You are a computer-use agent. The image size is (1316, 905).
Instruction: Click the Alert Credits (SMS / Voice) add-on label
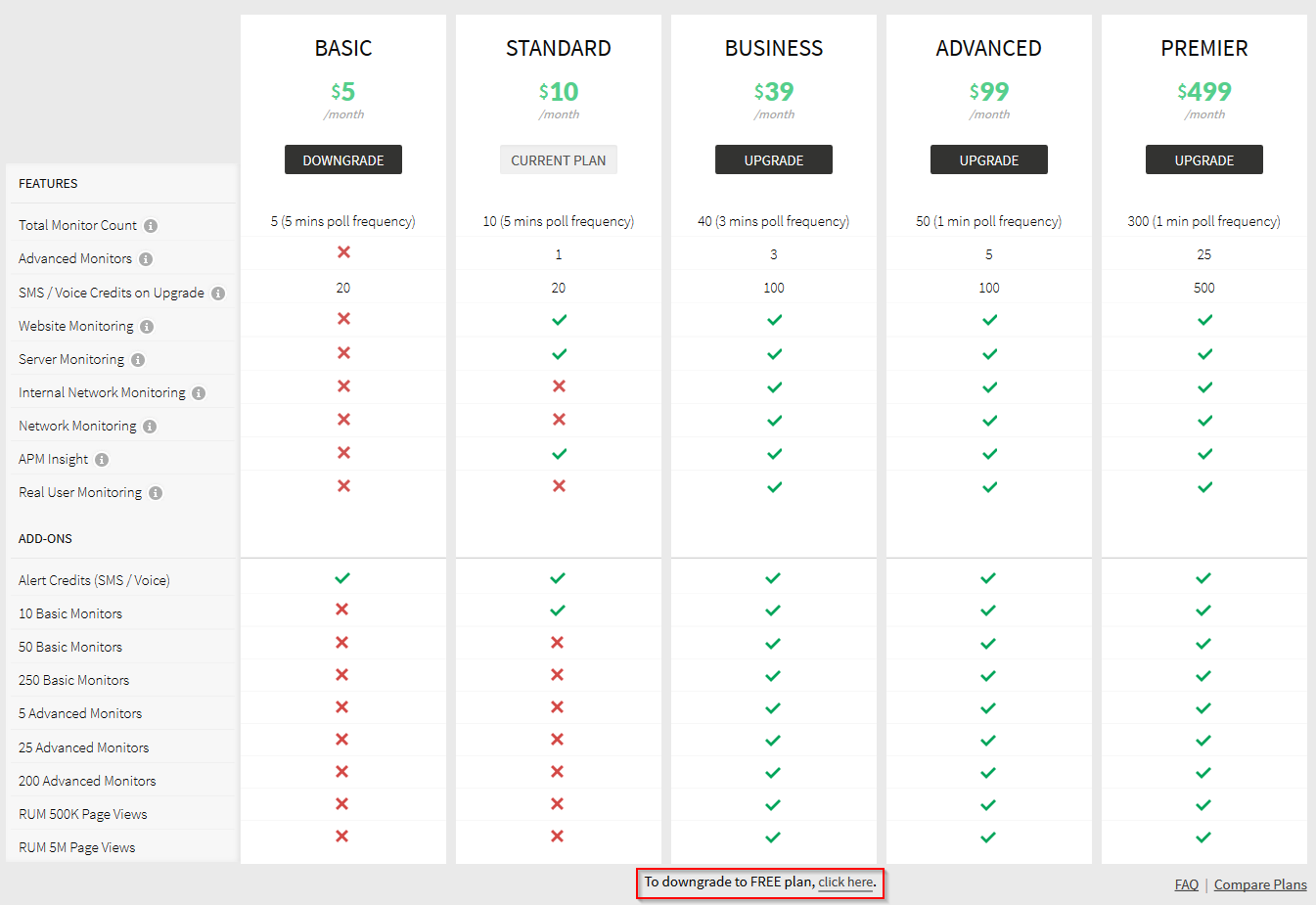click(x=94, y=580)
